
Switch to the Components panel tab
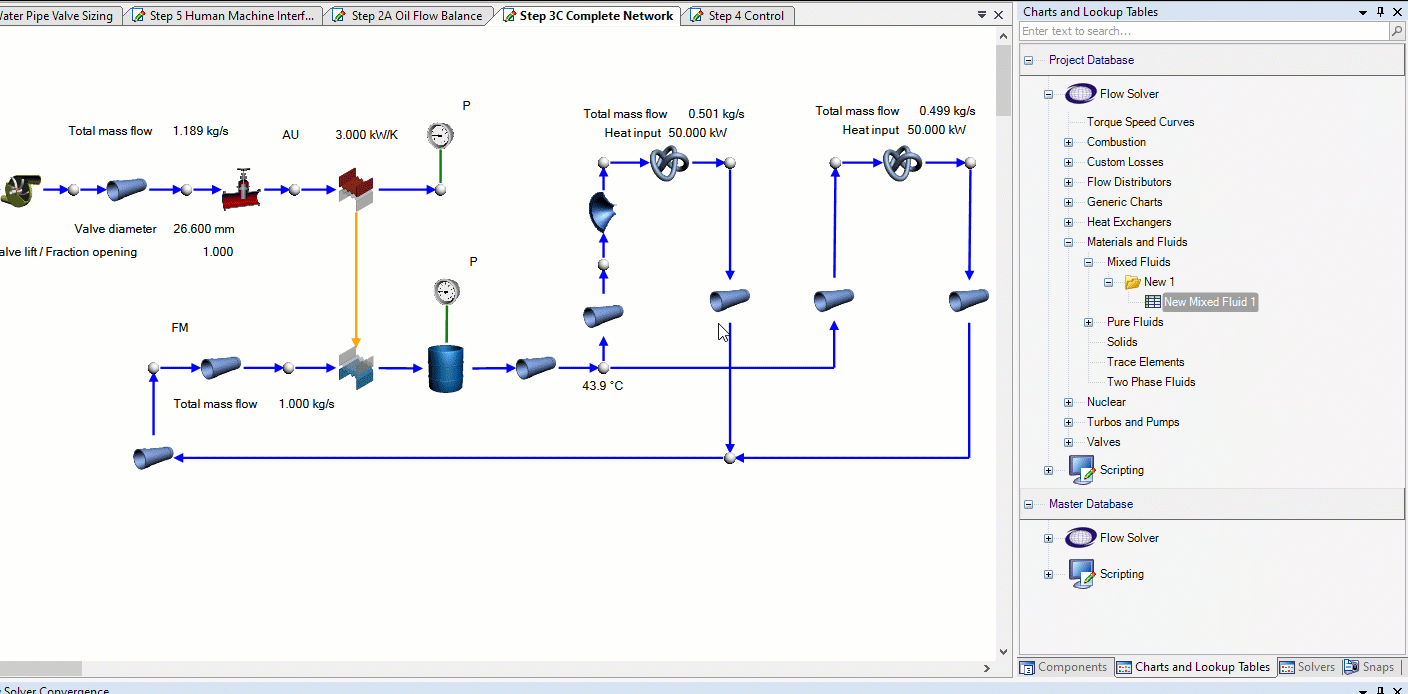tap(1064, 667)
